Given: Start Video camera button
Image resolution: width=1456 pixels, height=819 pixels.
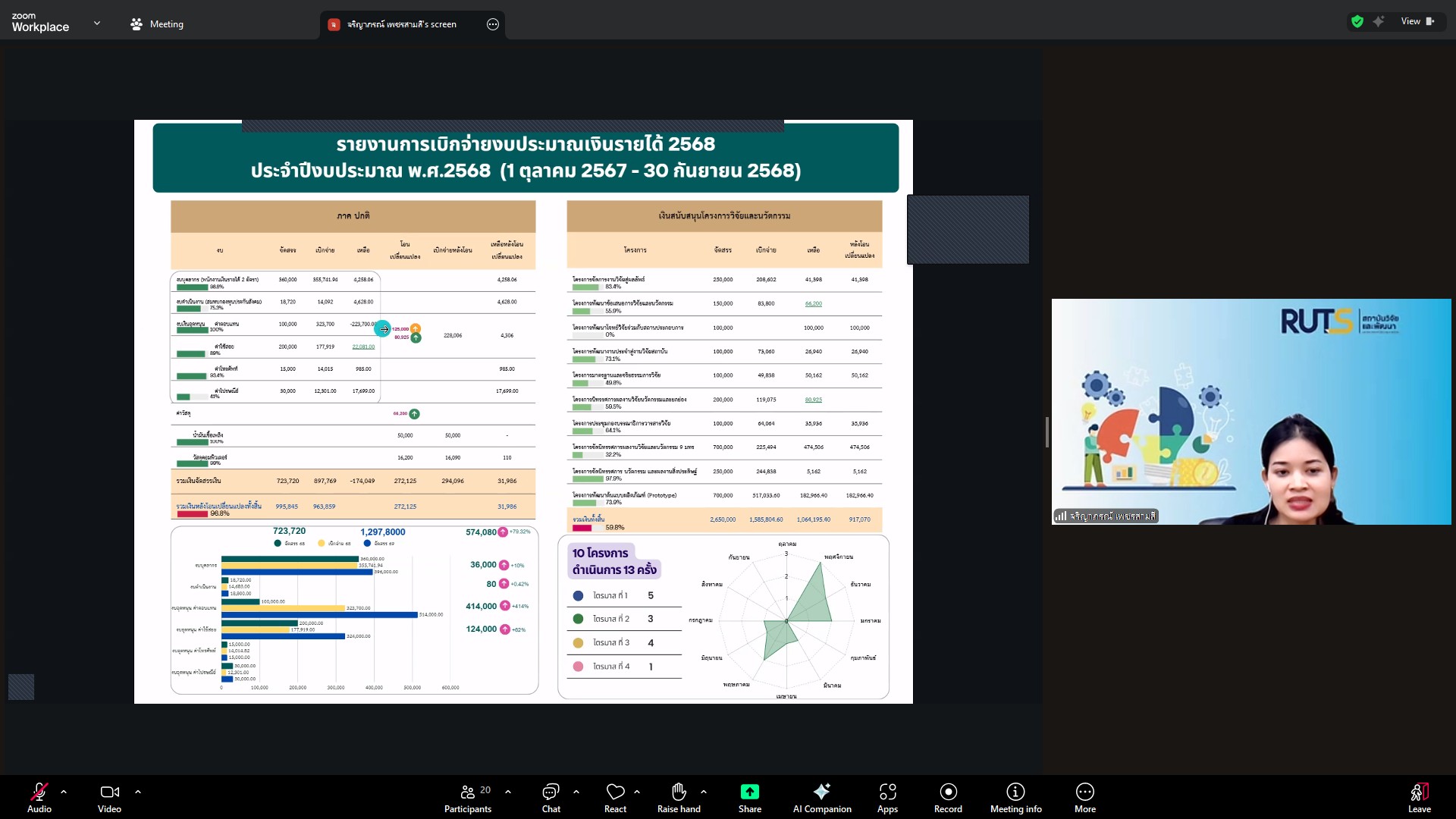Looking at the screenshot, I should click(109, 797).
